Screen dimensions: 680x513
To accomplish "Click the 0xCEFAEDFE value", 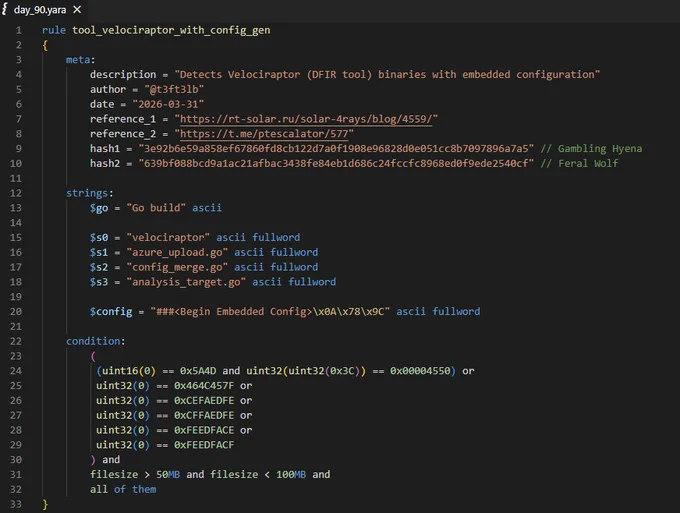I will pyautogui.click(x=204, y=400).
